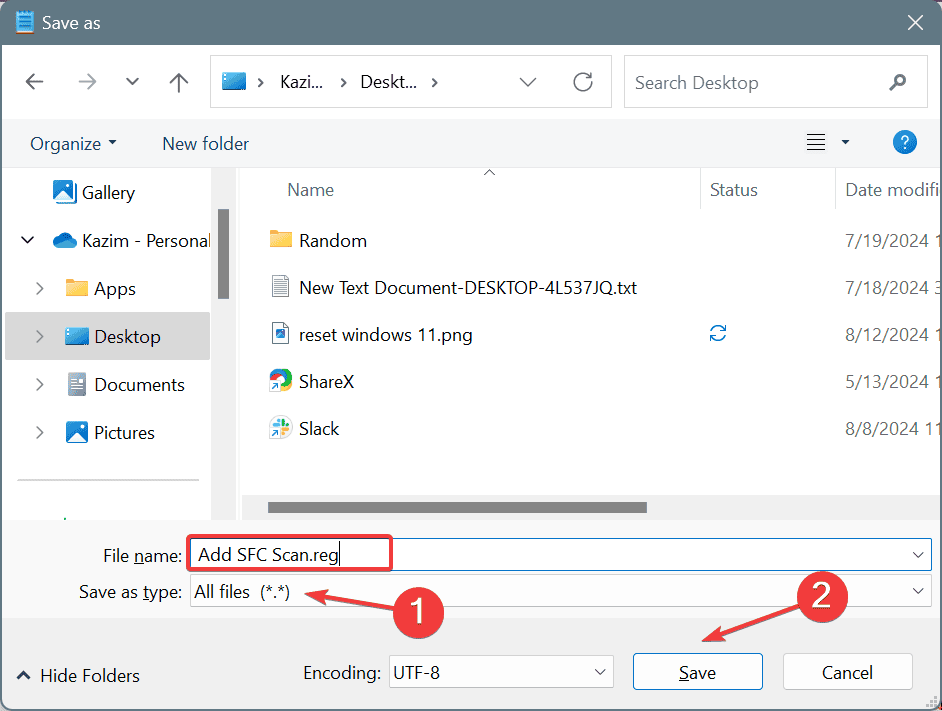Collapse the Kazim - Personal tree node
Screen dimensions: 942x711
pos(25,241)
